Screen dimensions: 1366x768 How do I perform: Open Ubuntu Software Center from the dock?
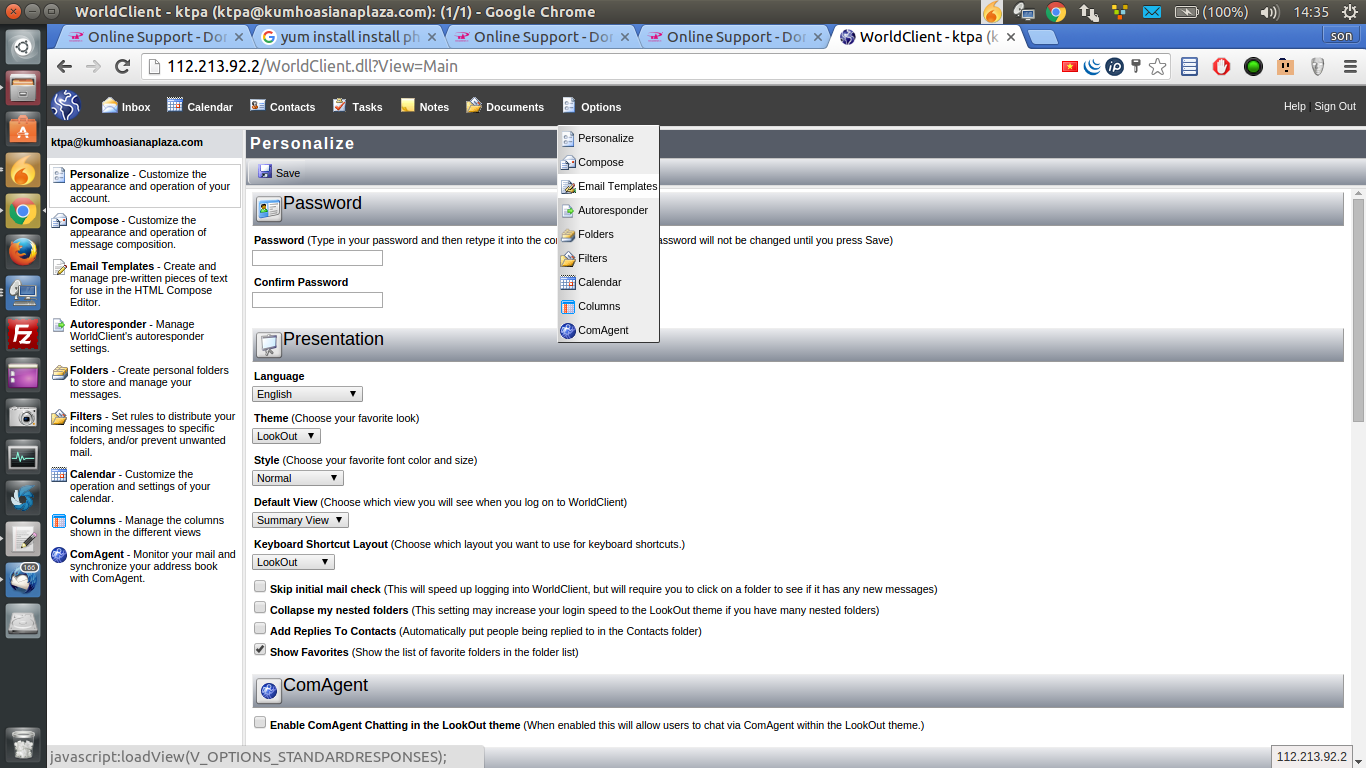23,129
